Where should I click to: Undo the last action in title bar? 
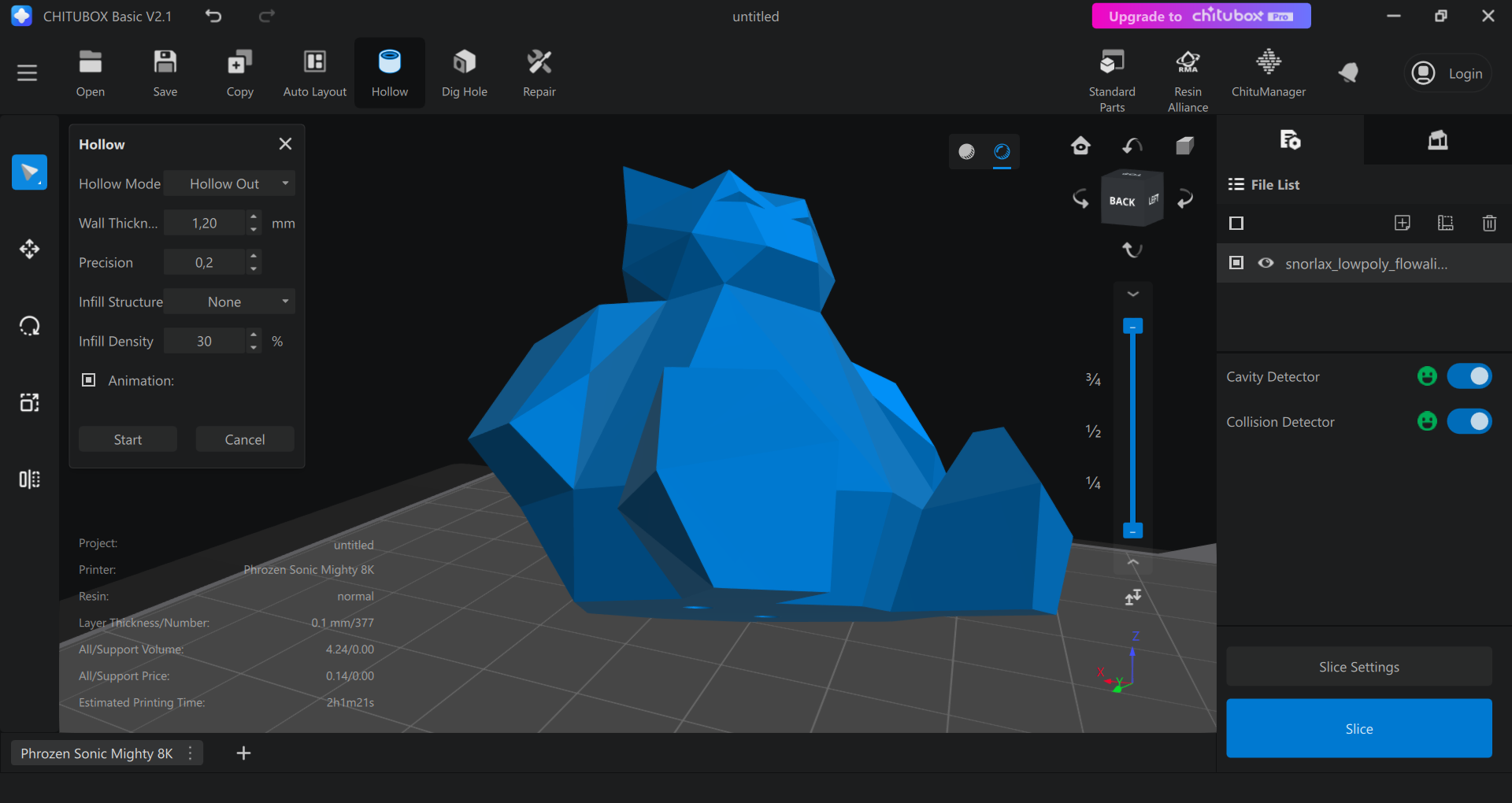[x=213, y=16]
